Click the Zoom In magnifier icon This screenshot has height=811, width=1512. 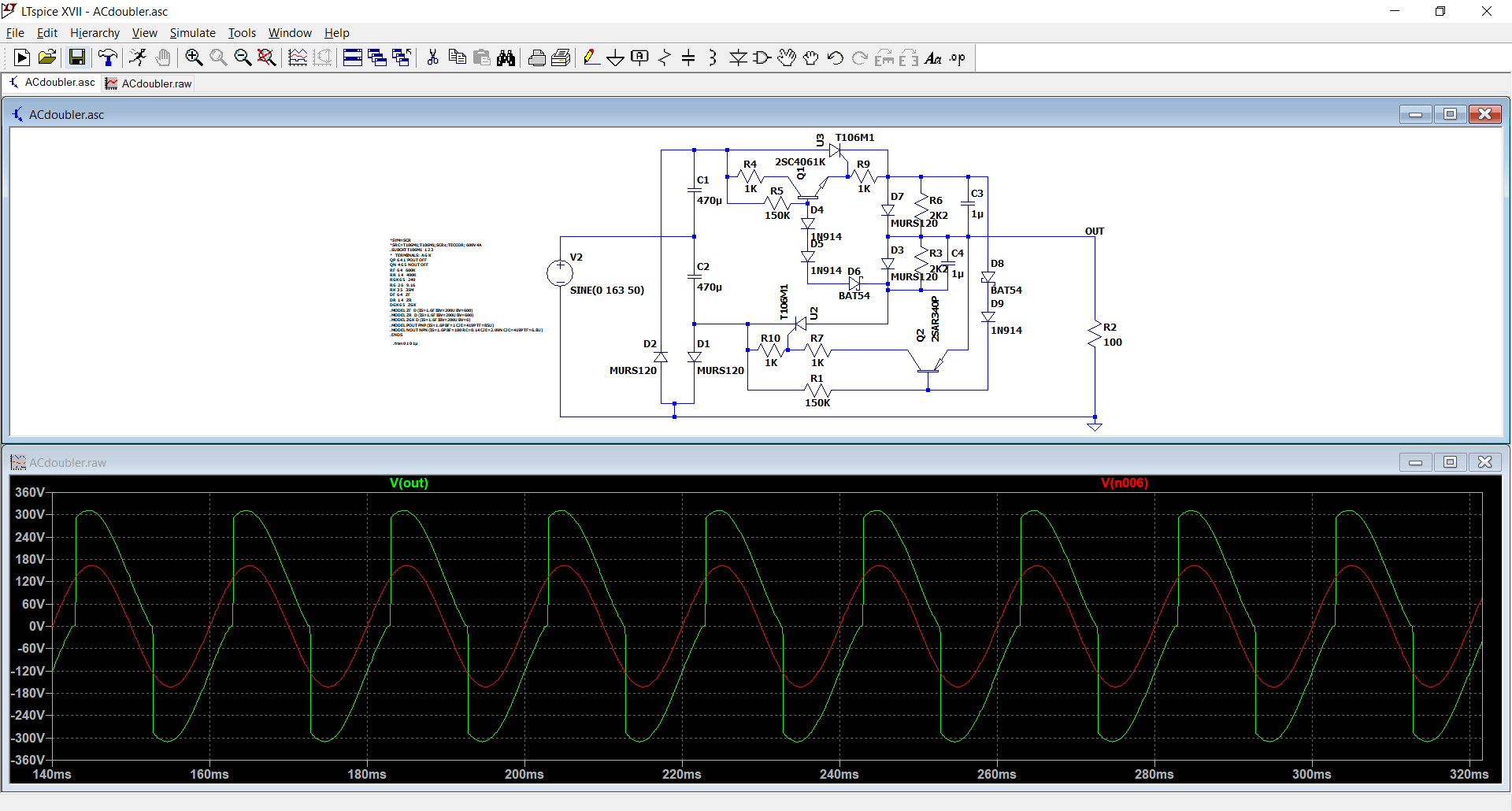(194, 57)
